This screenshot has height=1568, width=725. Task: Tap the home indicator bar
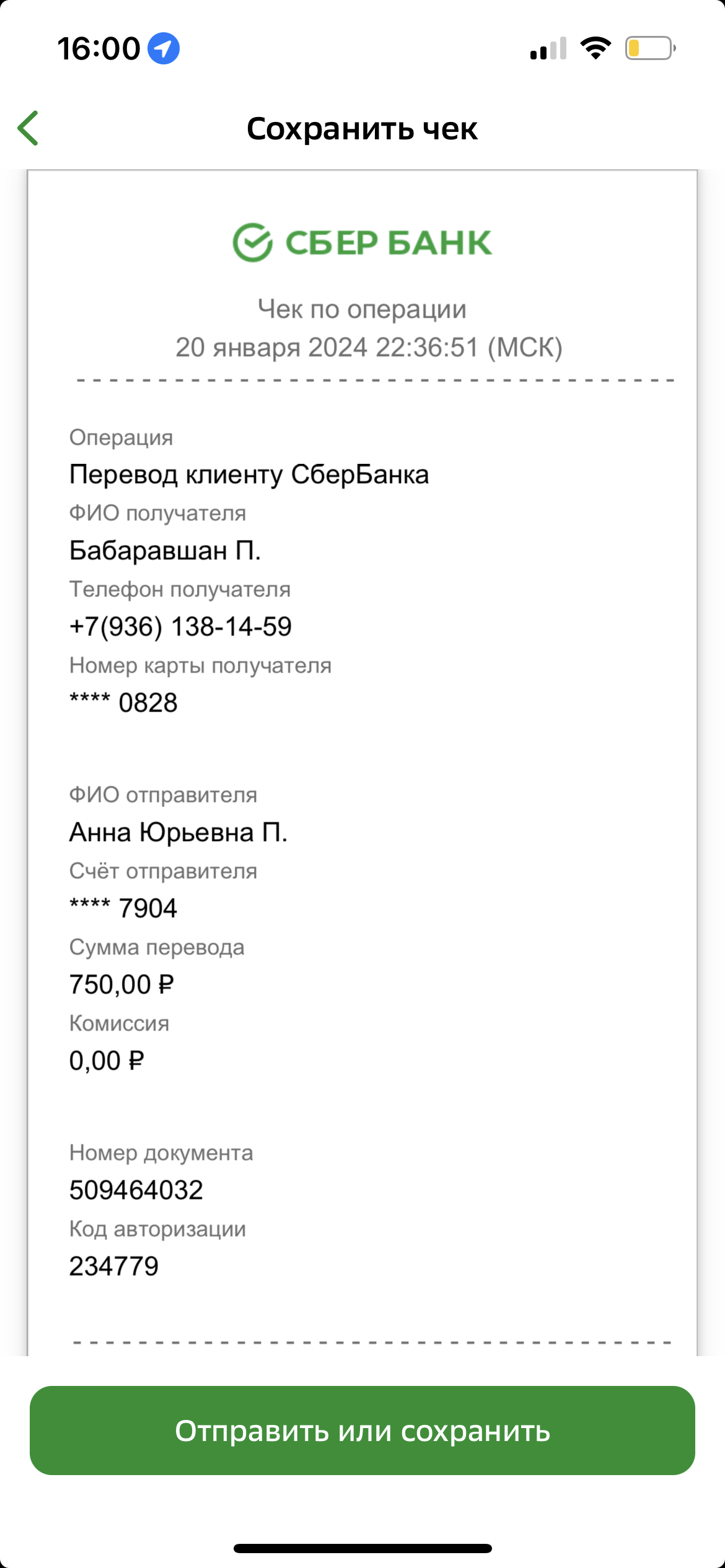[x=362, y=1548]
